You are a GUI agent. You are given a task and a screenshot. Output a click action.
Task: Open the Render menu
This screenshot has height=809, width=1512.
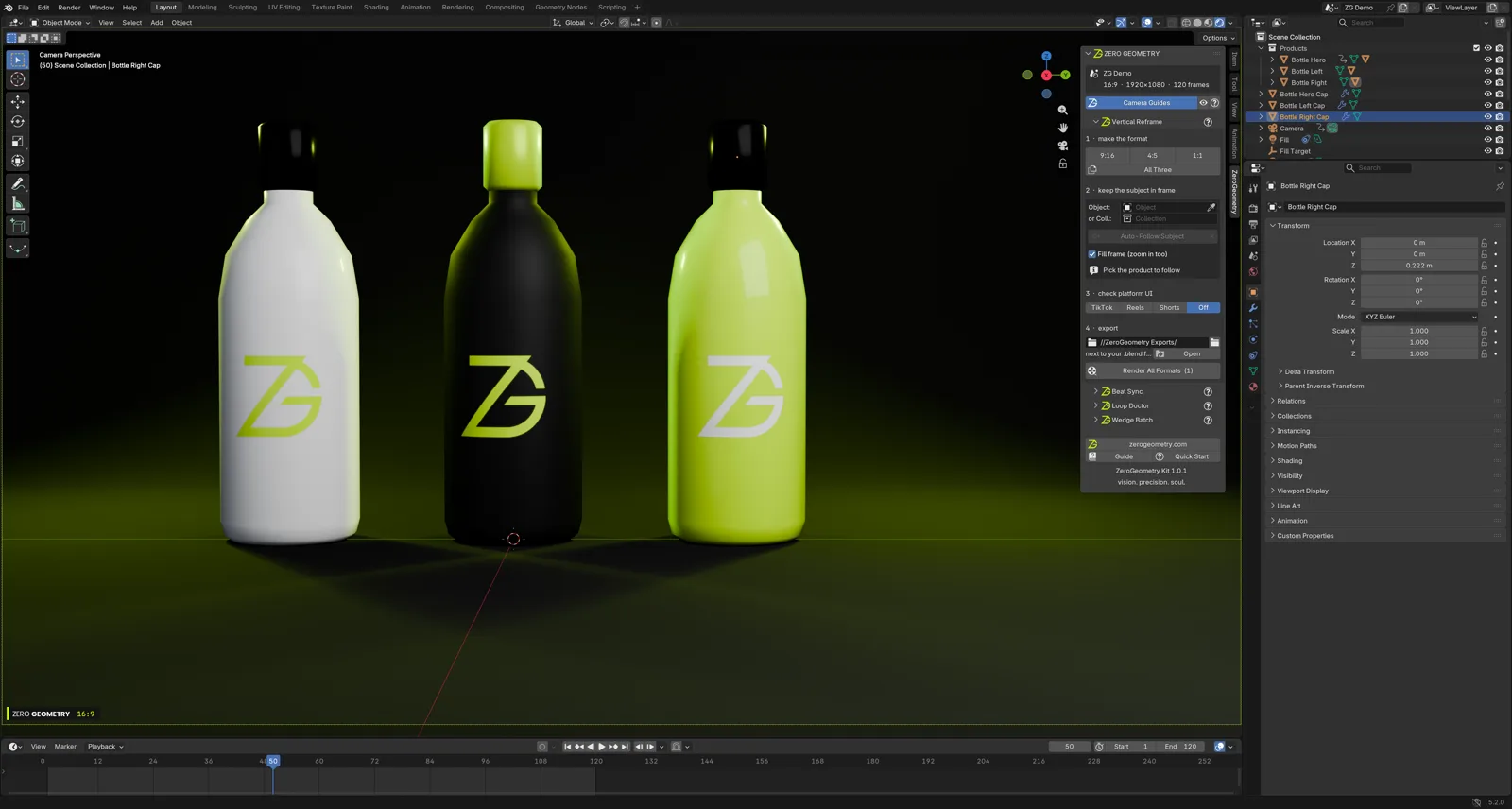(69, 8)
